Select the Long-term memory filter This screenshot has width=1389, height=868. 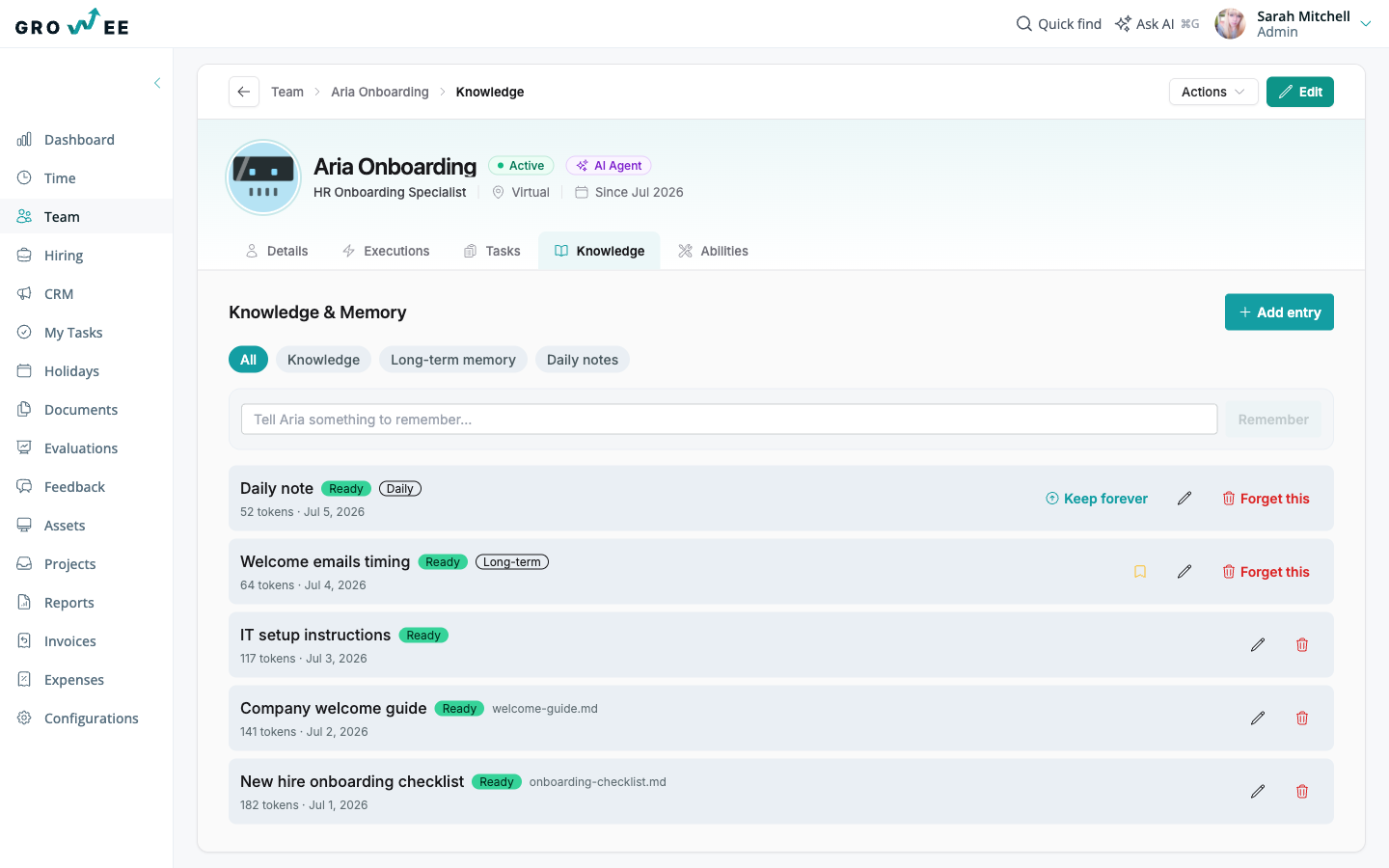(x=453, y=360)
